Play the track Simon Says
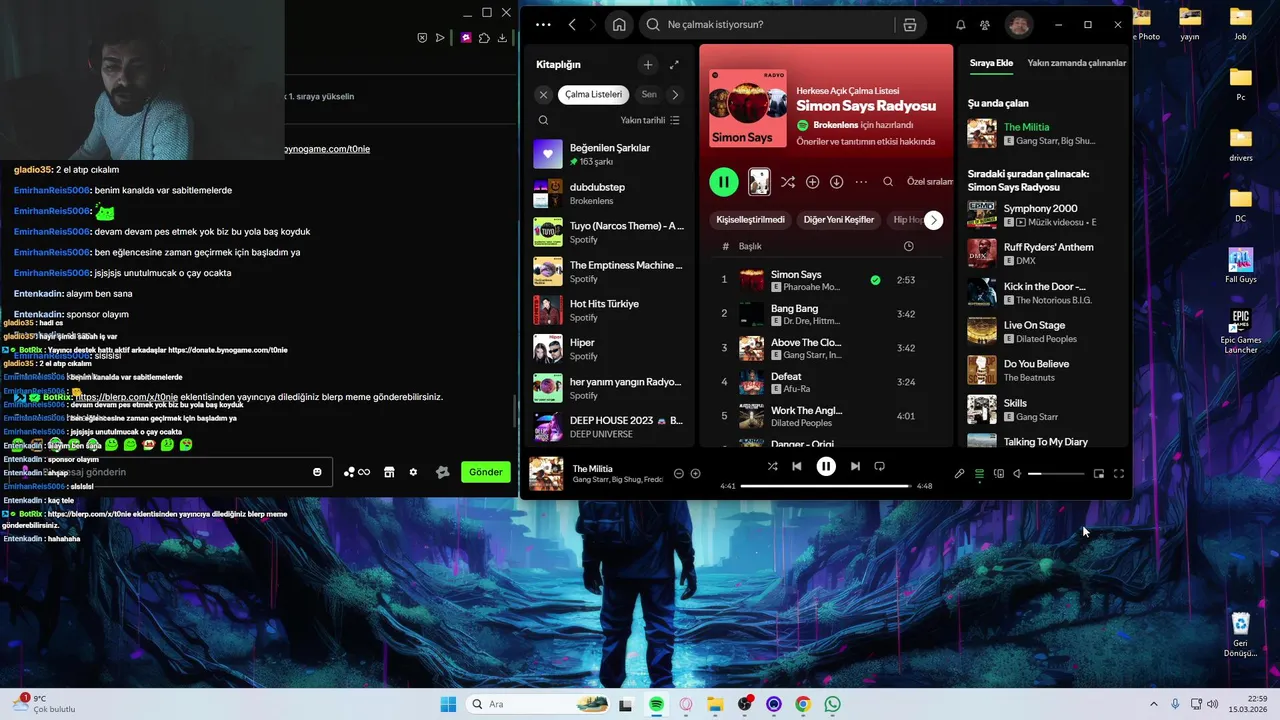This screenshot has width=1280, height=720. click(827, 280)
